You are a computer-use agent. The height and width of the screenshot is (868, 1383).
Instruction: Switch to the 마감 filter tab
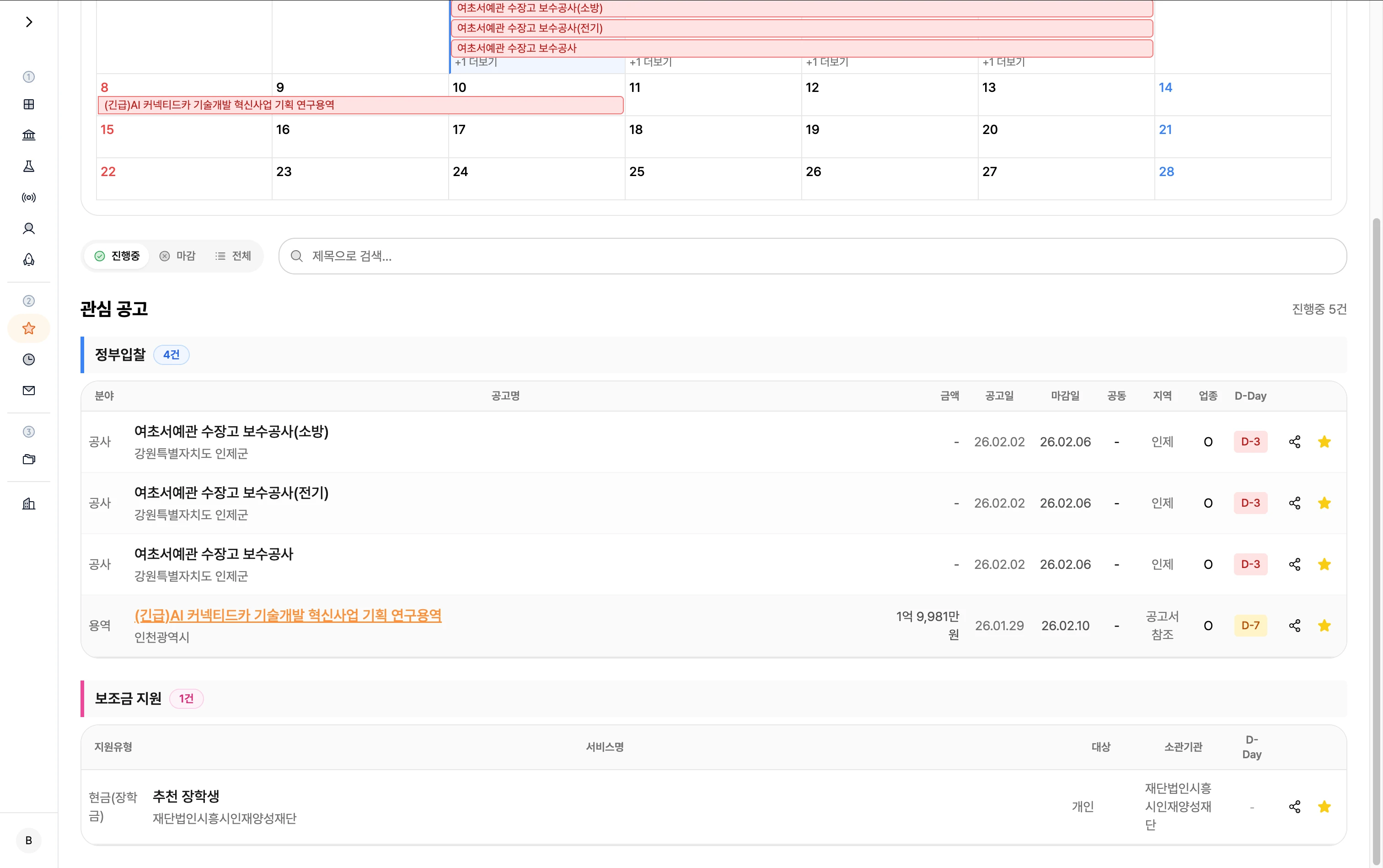(178, 256)
